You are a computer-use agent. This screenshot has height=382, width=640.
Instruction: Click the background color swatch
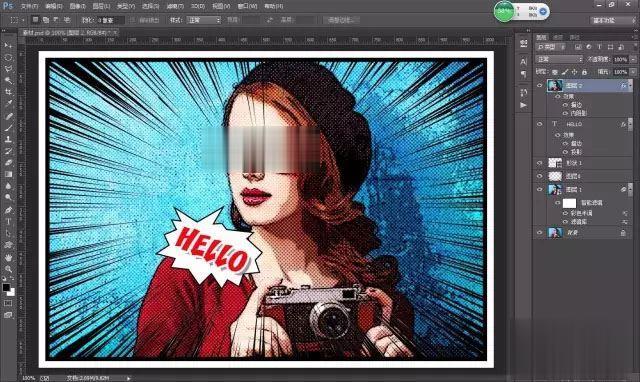11,292
